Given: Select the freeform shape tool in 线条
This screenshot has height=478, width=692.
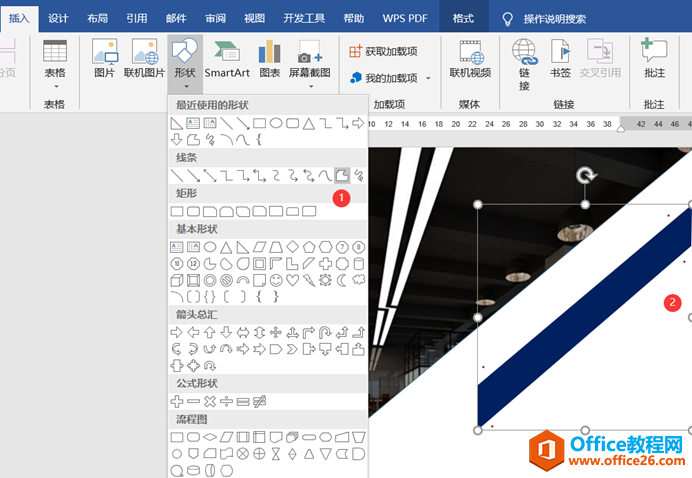Looking at the screenshot, I should point(342,176).
